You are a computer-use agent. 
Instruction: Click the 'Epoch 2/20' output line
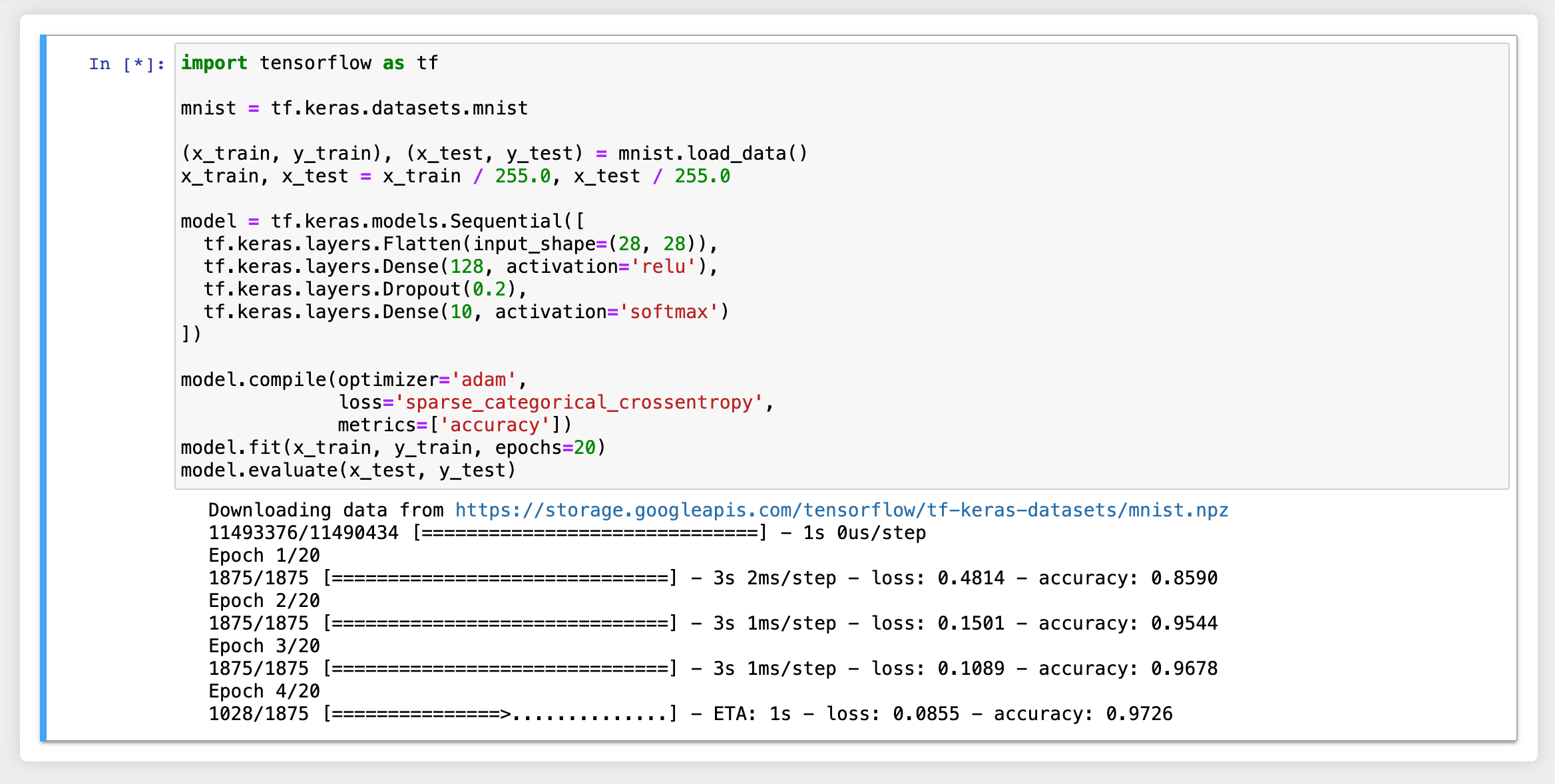coord(264,601)
